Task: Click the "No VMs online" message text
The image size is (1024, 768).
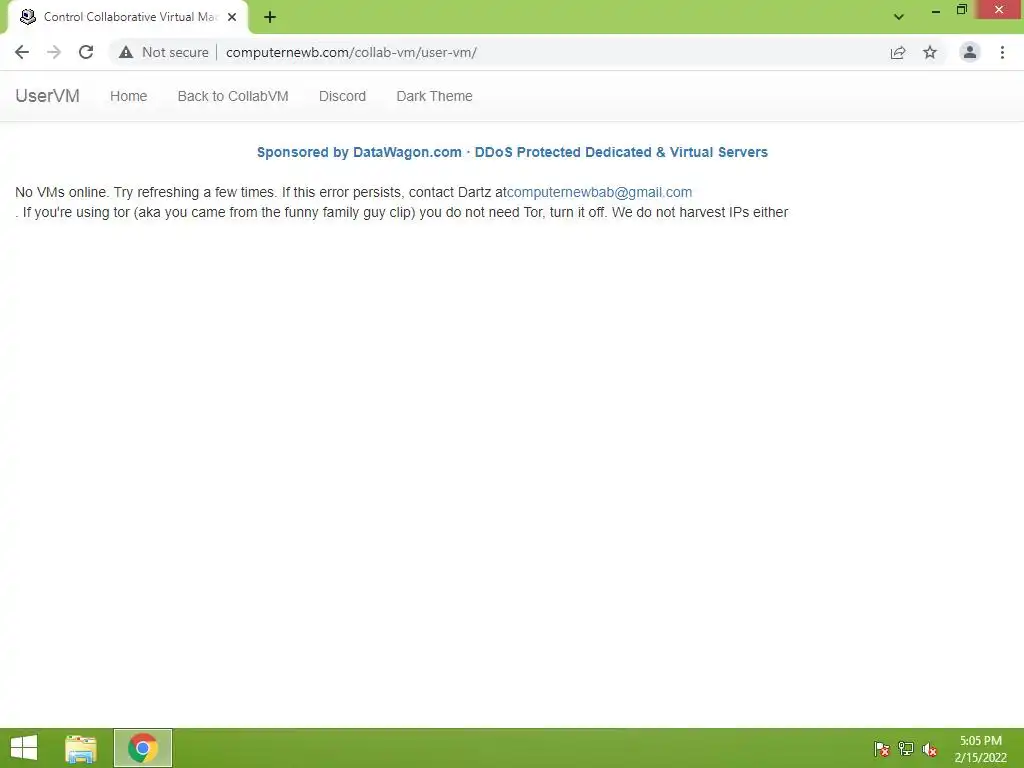Action: pos(61,192)
